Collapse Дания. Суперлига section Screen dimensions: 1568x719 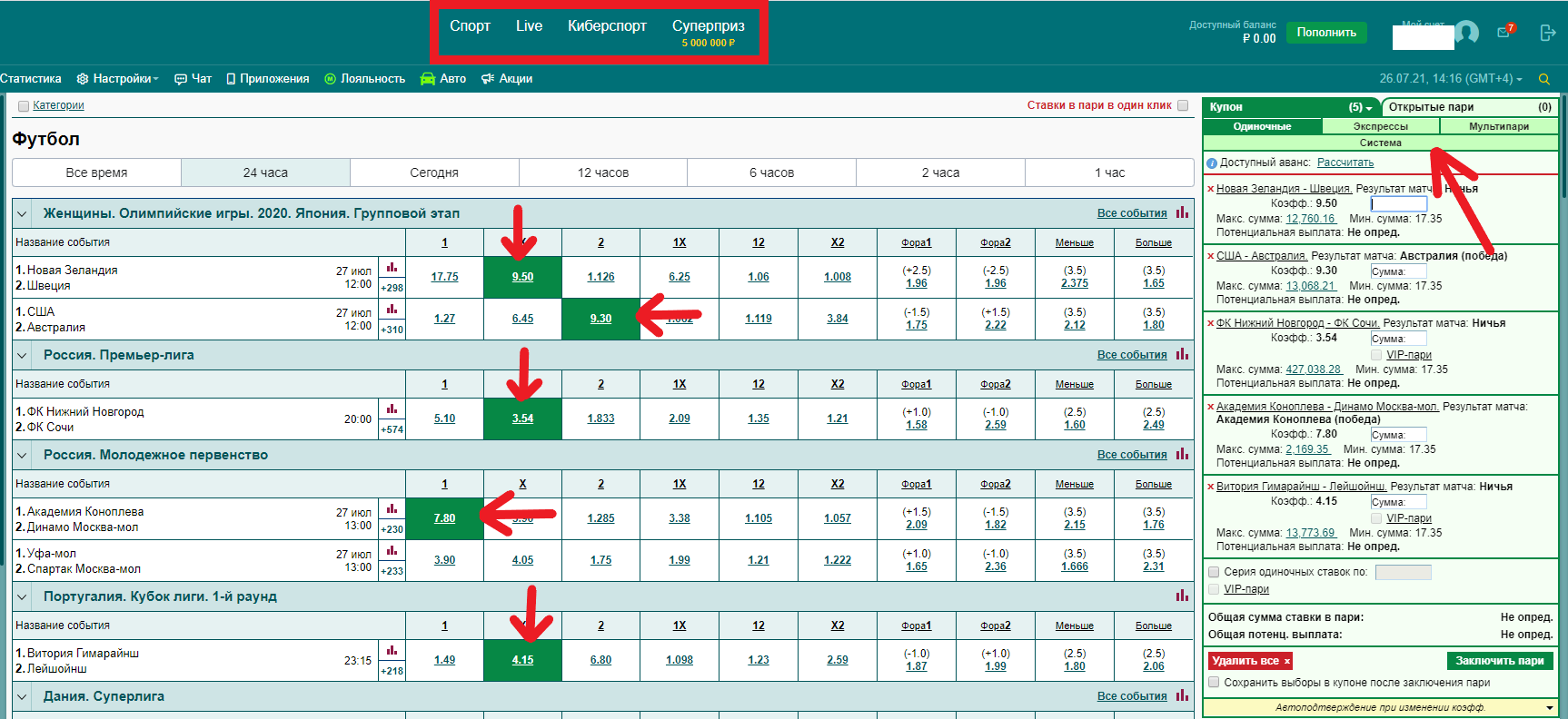[22, 696]
